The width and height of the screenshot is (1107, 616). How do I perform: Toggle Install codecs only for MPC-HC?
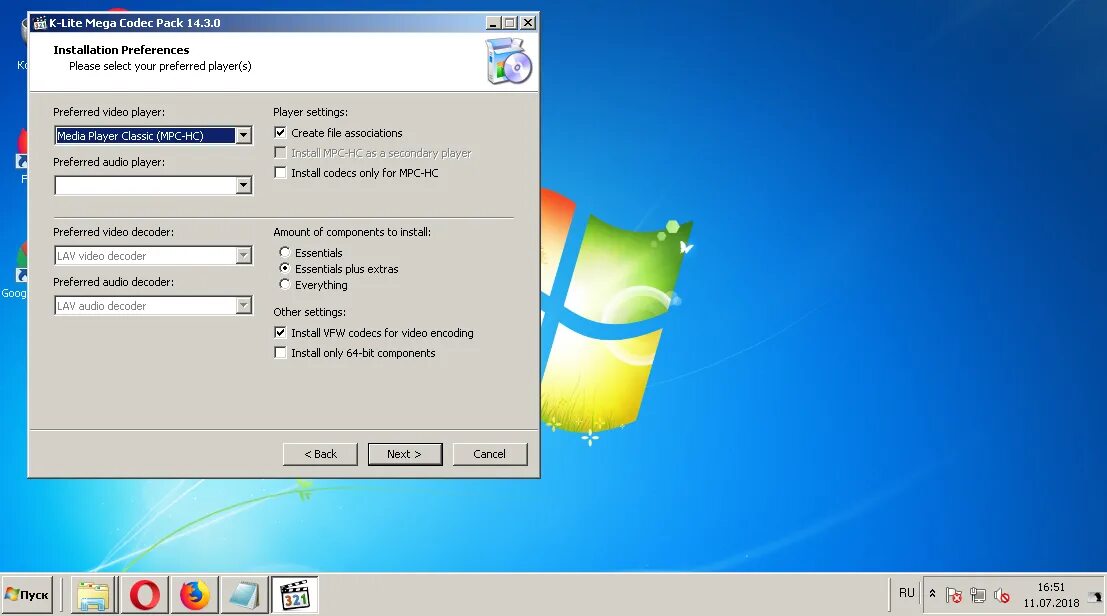[280, 173]
